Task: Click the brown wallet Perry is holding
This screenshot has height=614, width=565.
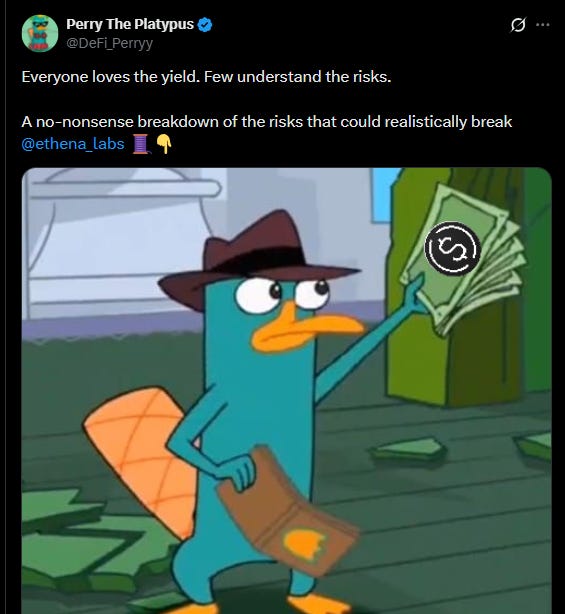Action: 287,511
